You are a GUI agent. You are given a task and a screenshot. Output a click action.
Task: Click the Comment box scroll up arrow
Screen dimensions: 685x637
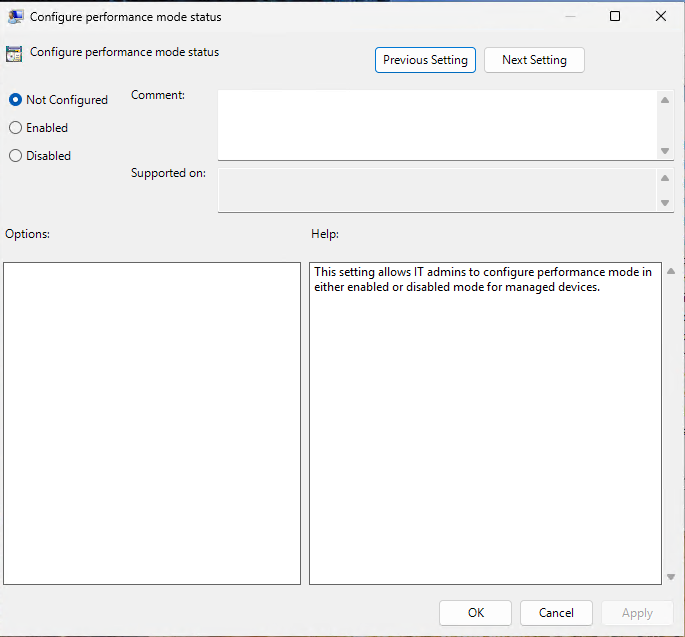pyautogui.click(x=665, y=100)
